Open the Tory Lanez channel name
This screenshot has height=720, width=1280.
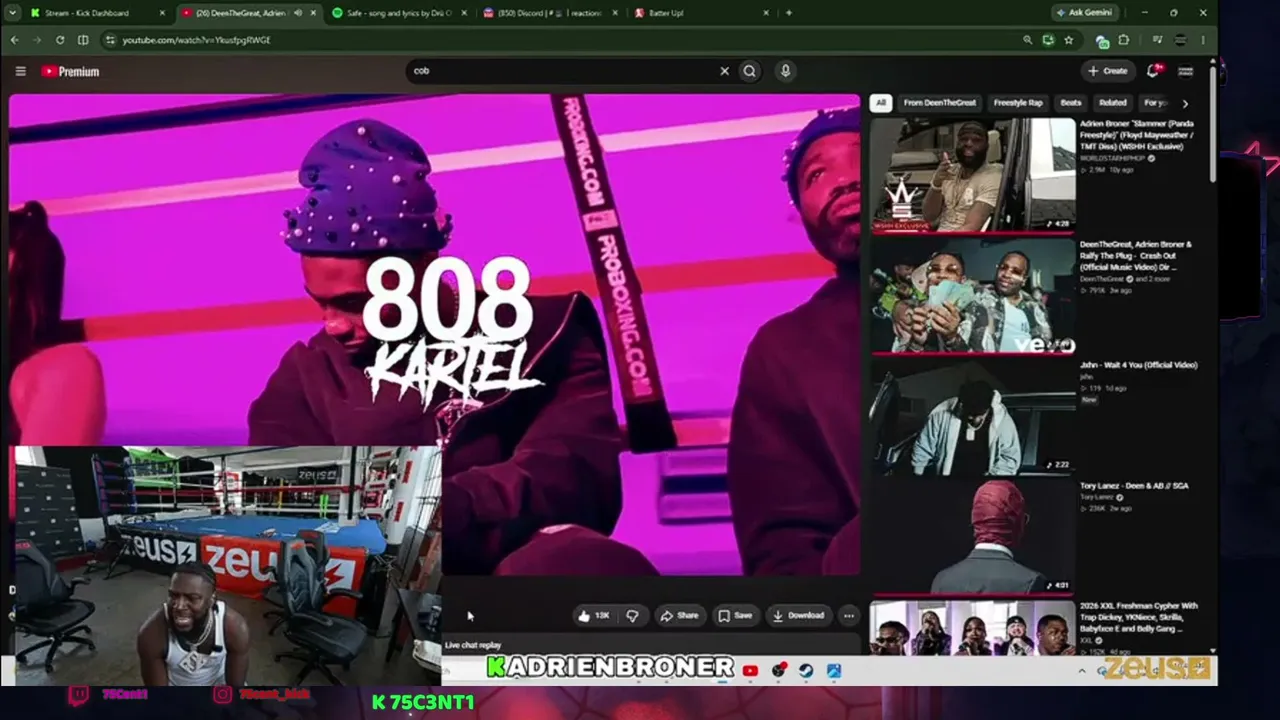[x=1099, y=497]
